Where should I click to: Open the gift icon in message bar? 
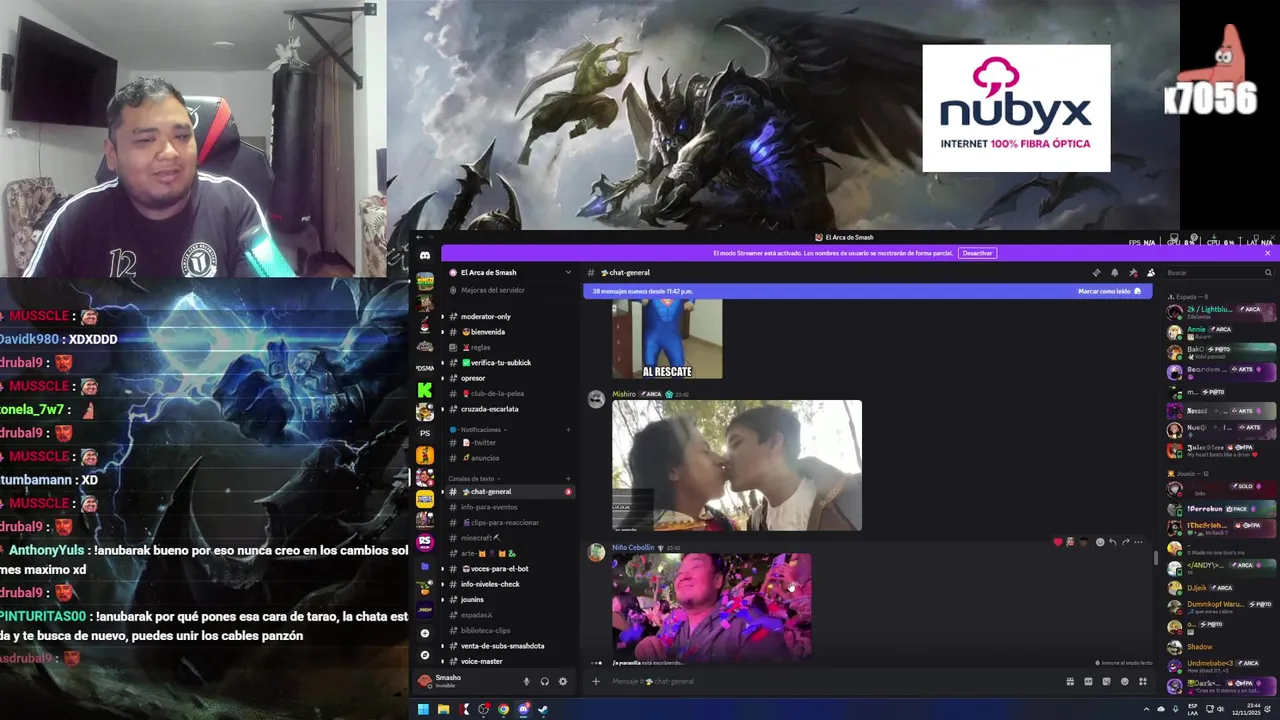(1070, 681)
